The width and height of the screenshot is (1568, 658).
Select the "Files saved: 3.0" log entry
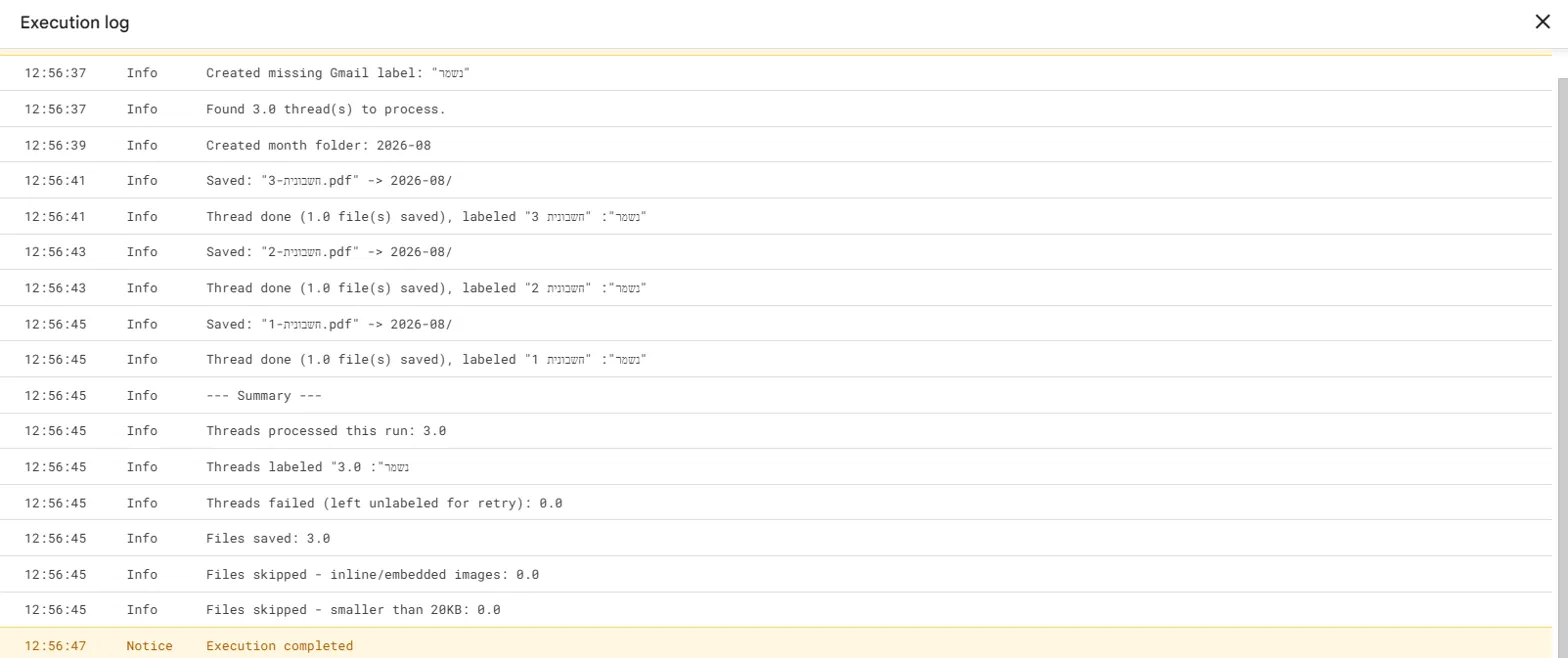[776, 538]
